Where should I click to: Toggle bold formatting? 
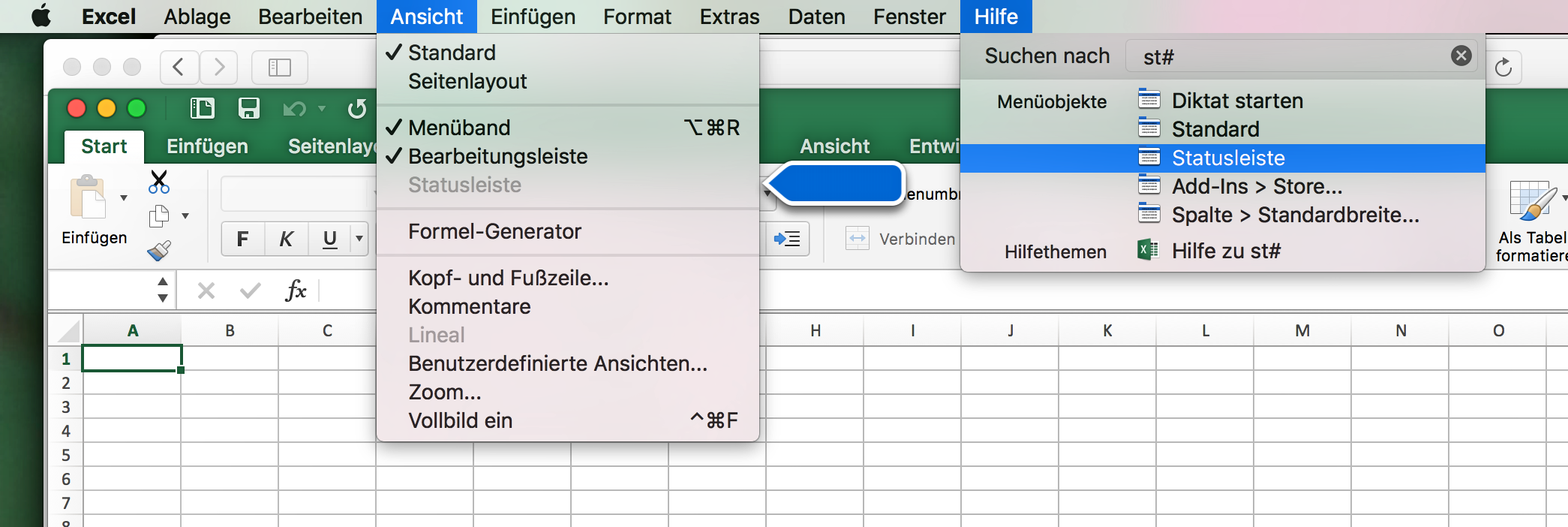(242, 239)
